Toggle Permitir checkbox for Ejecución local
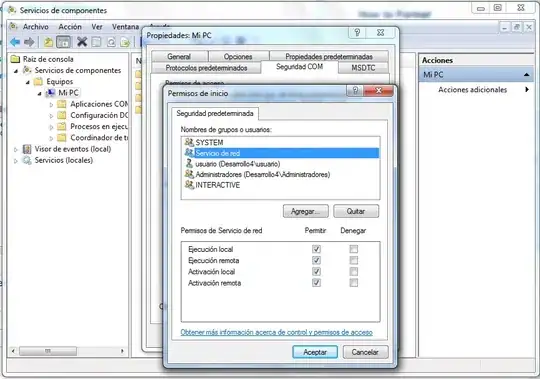The height and width of the screenshot is (379, 540). tap(316, 249)
